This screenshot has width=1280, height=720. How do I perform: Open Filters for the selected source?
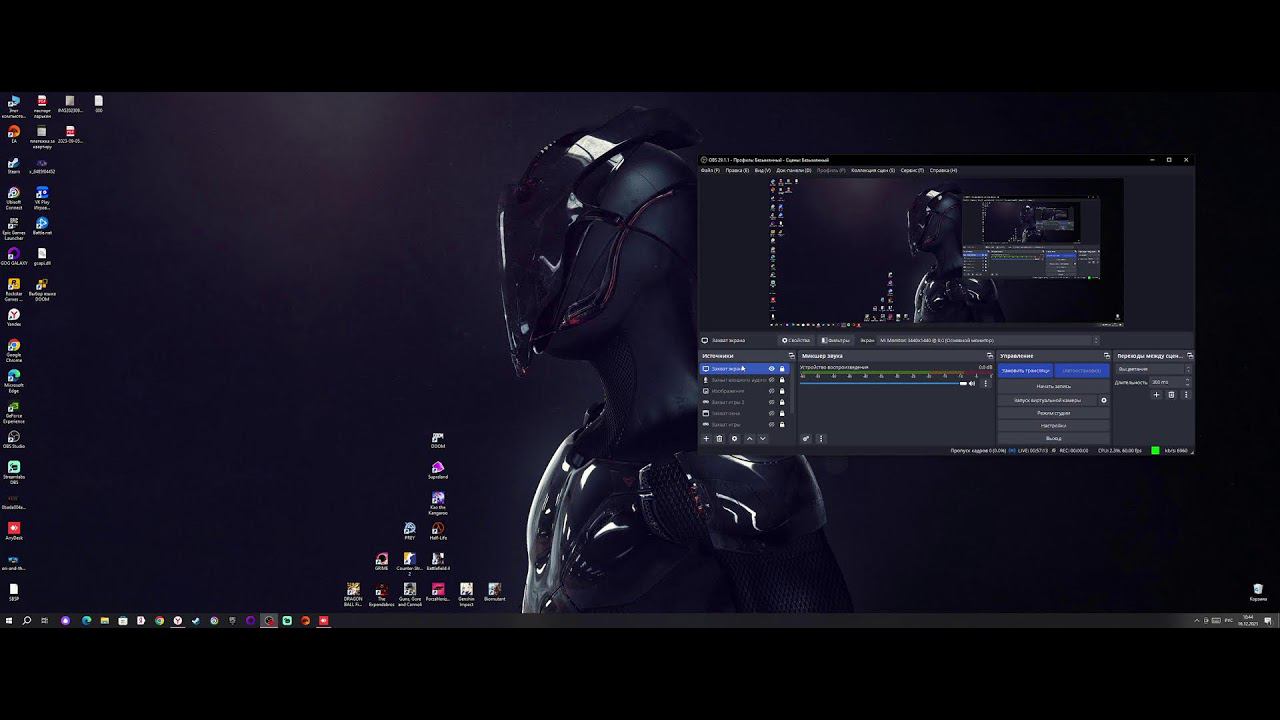point(835,340)
